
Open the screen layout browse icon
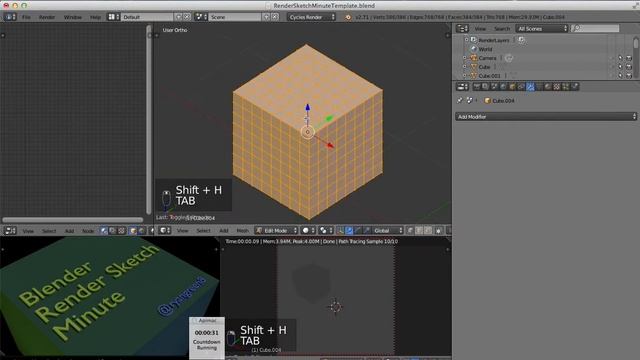[113, 17]
